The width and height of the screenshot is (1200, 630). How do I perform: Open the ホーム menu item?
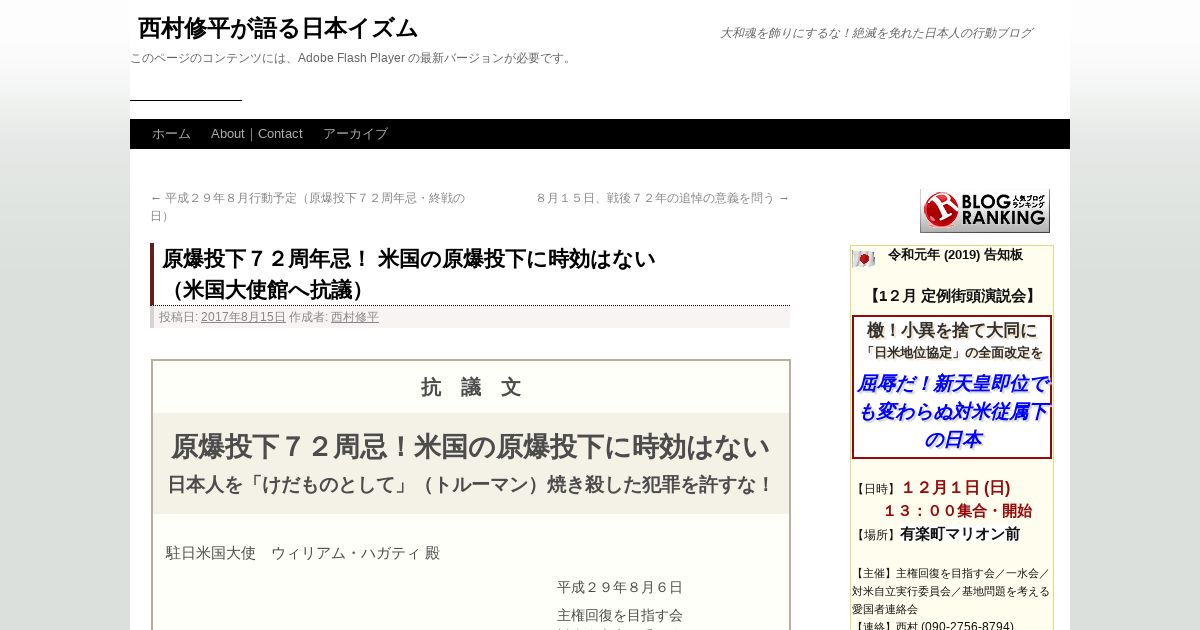click(171, 134)
